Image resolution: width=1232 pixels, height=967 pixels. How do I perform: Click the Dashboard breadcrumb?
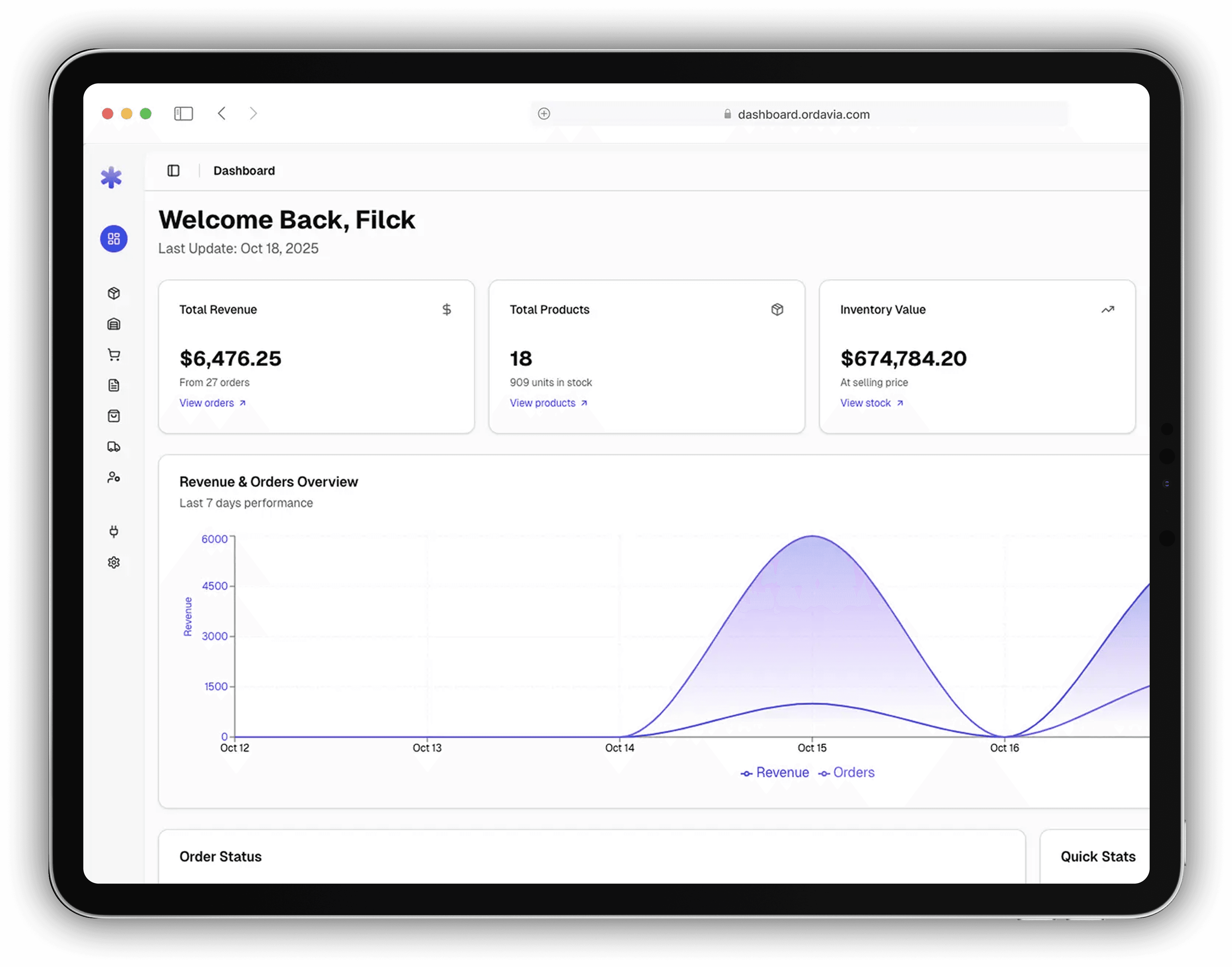point(244,170)
